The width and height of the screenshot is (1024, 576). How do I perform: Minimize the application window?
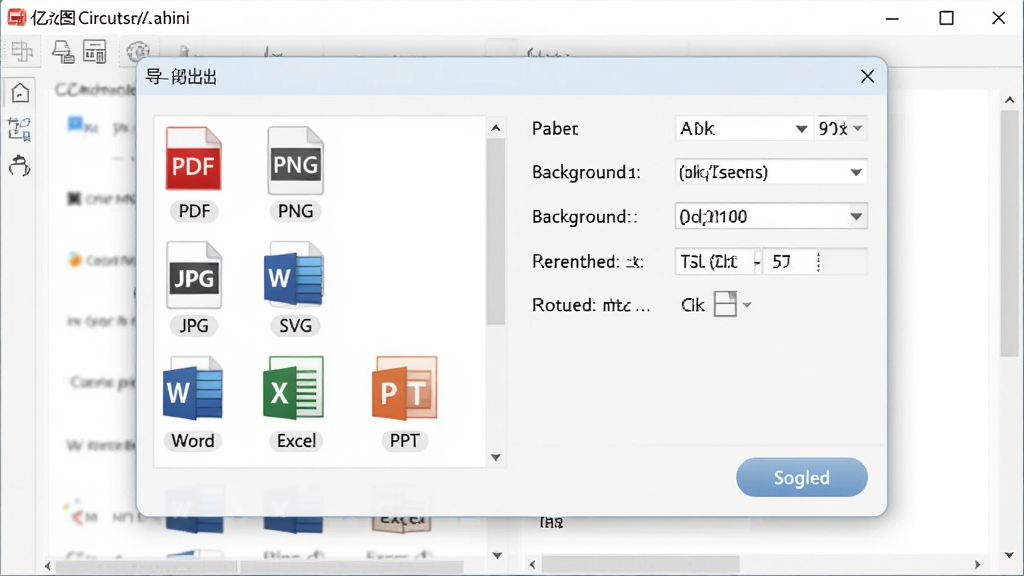click(892, 18)
